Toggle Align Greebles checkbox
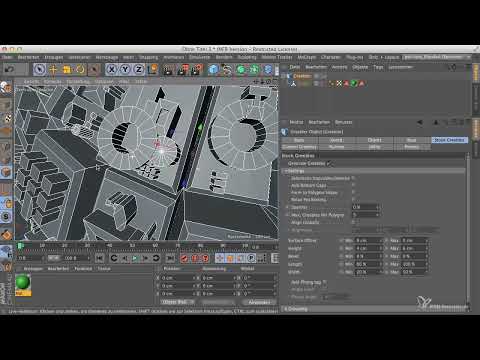 pos(354,222)
